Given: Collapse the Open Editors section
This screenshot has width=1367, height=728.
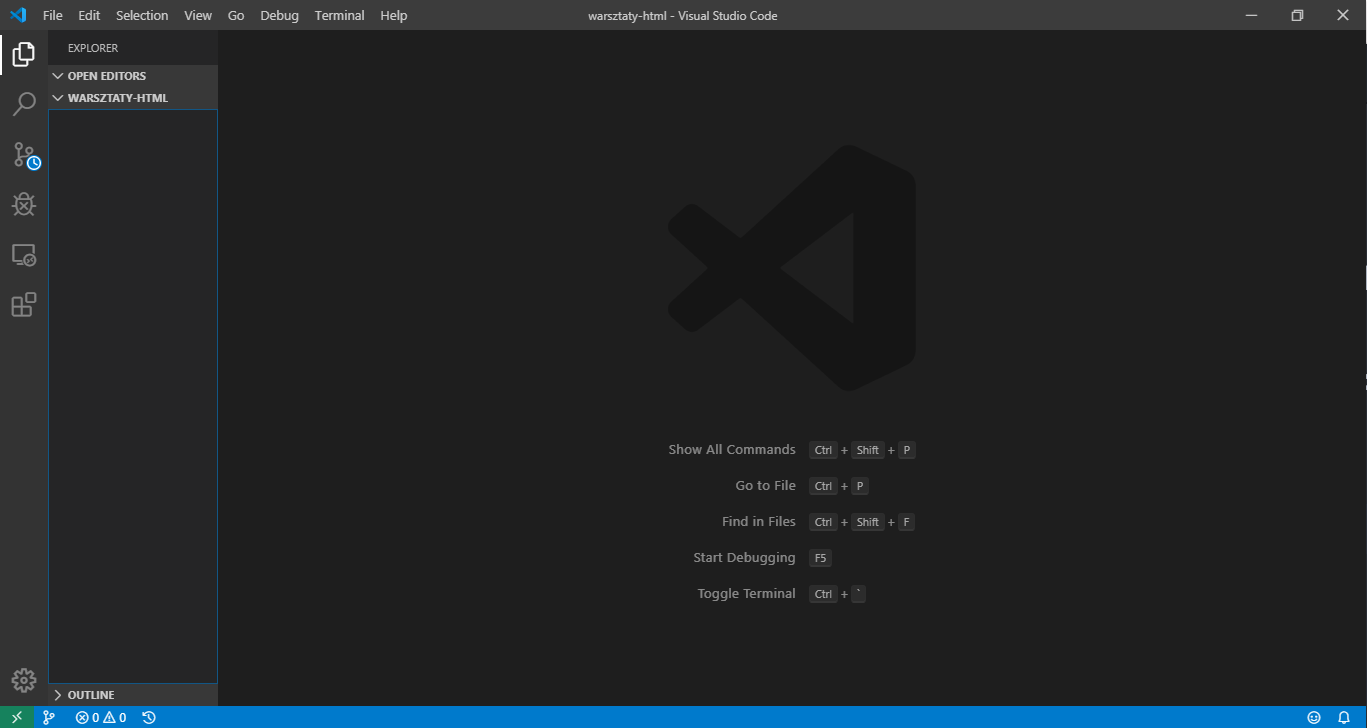Looking at the screenshot, I should coord(133,76).
